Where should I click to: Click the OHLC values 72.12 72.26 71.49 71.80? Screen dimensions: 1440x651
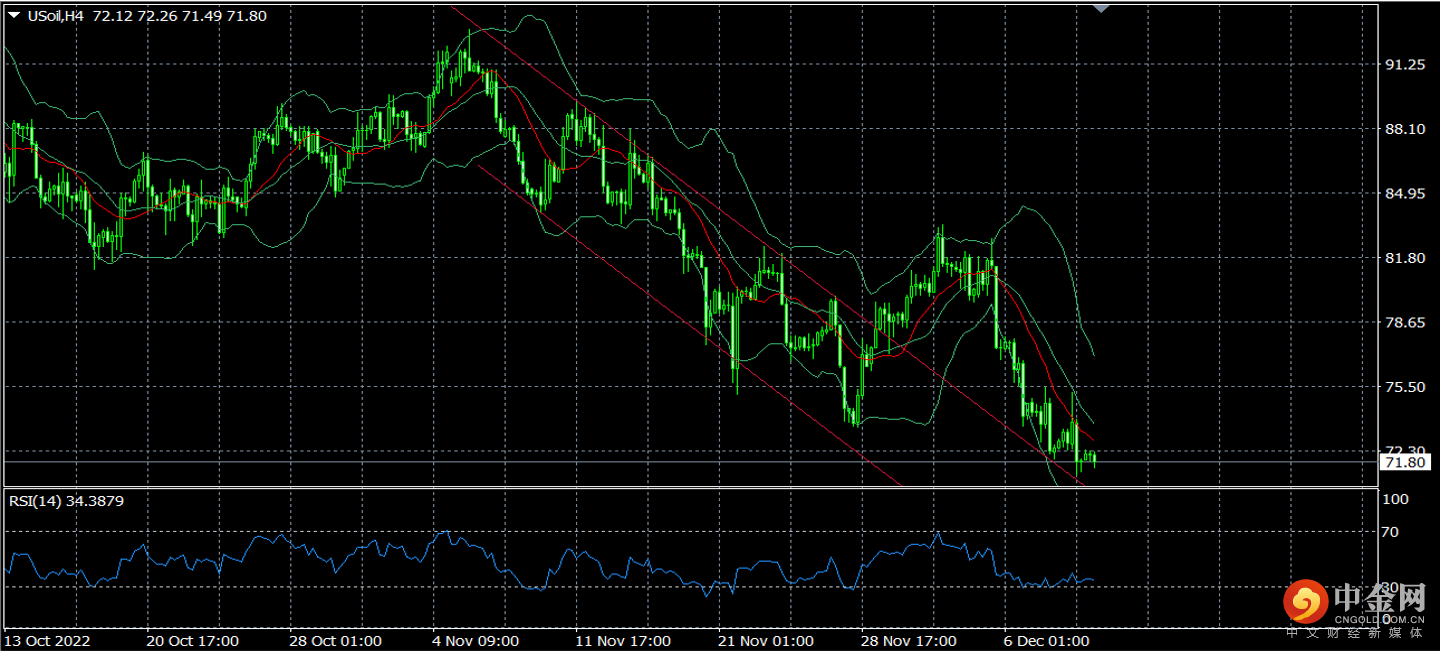pos(179,16)
